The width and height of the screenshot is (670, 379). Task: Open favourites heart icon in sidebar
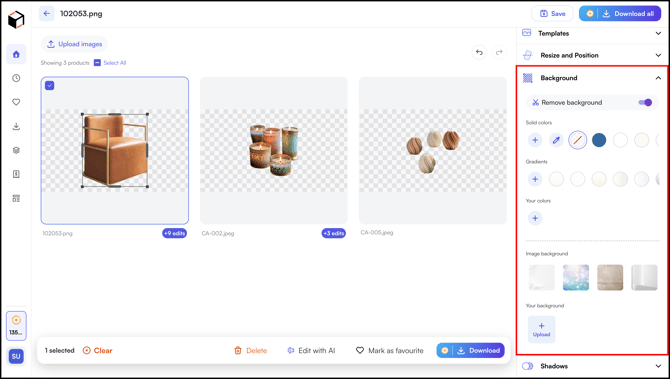click(x=16, y=102)
